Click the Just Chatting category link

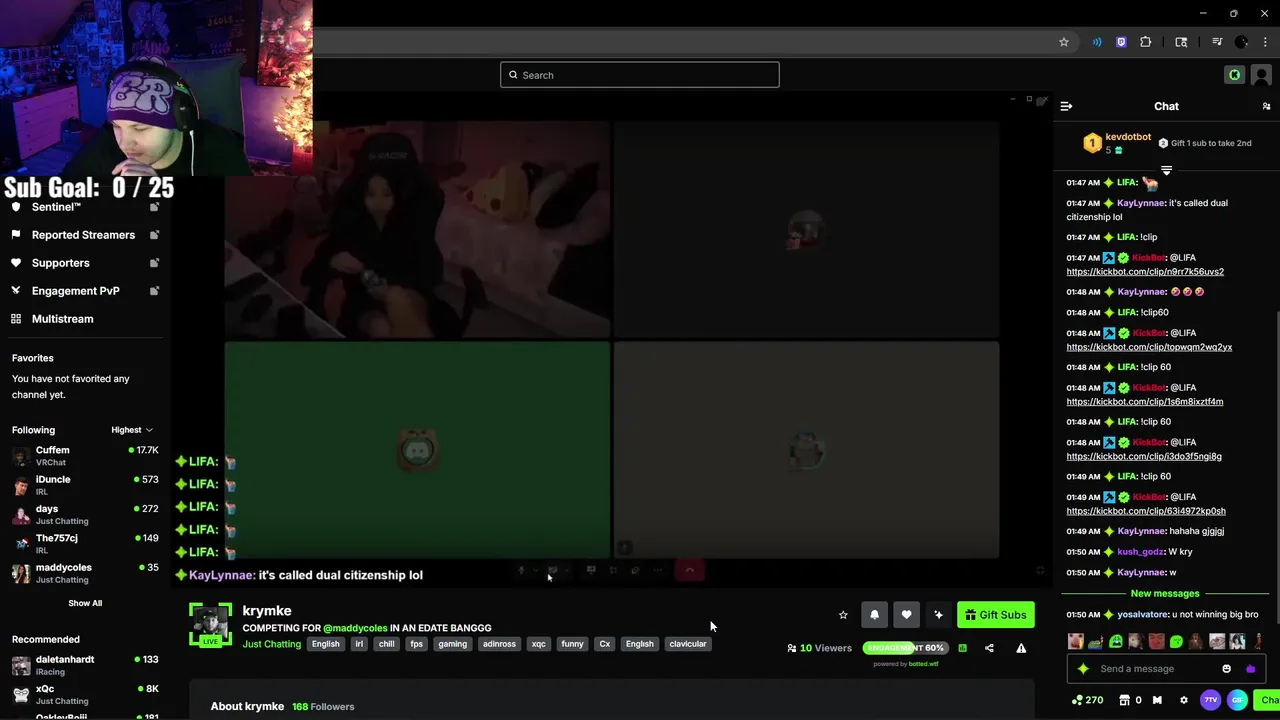(271, 644)
